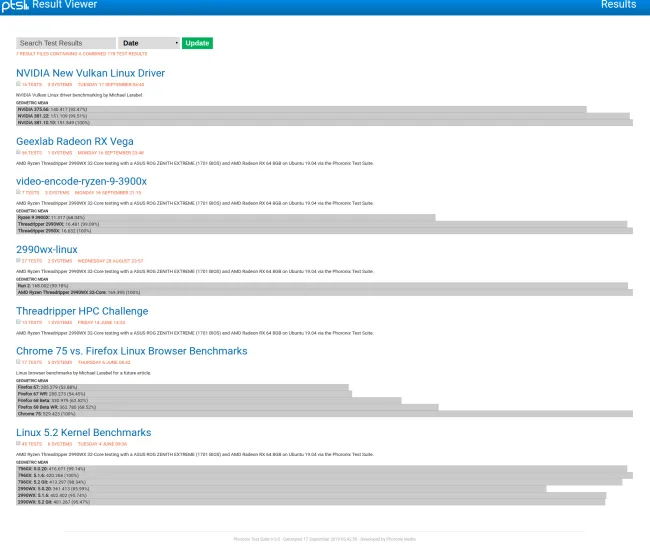Open Chrome 75 vs. Firefox browser benchmarks
650x547 pixels.
132,351
